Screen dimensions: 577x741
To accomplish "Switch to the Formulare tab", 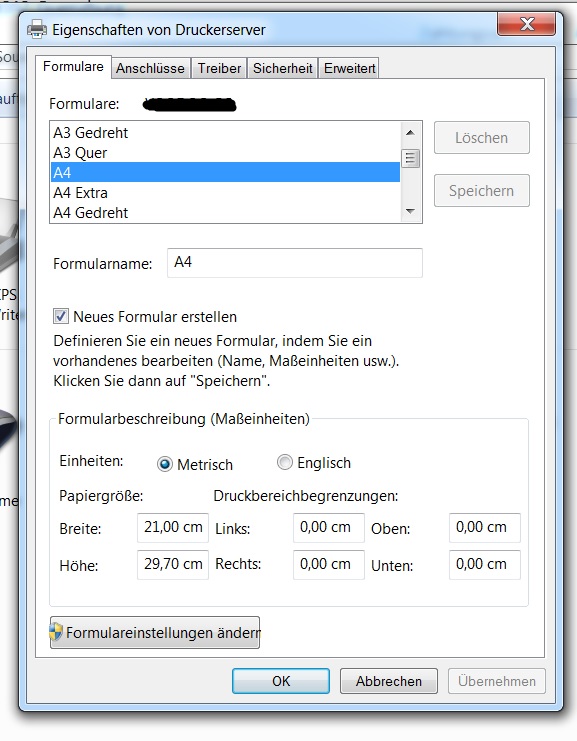I will (73, 67).
